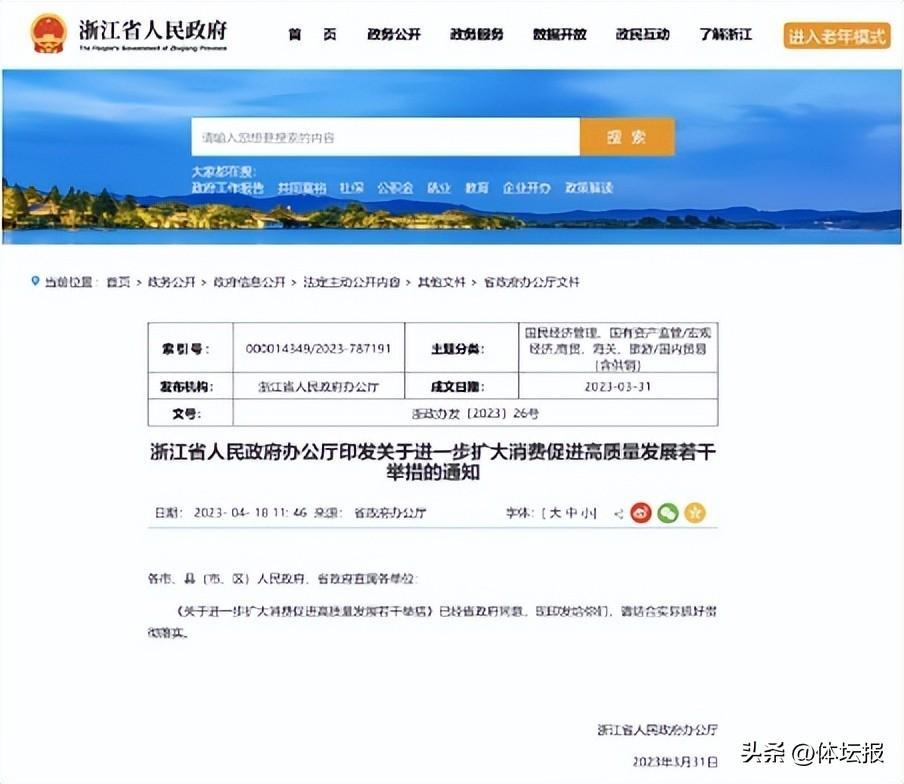Click into the search input field
This screenshot has width=904, height=784.
click(385, 137)
